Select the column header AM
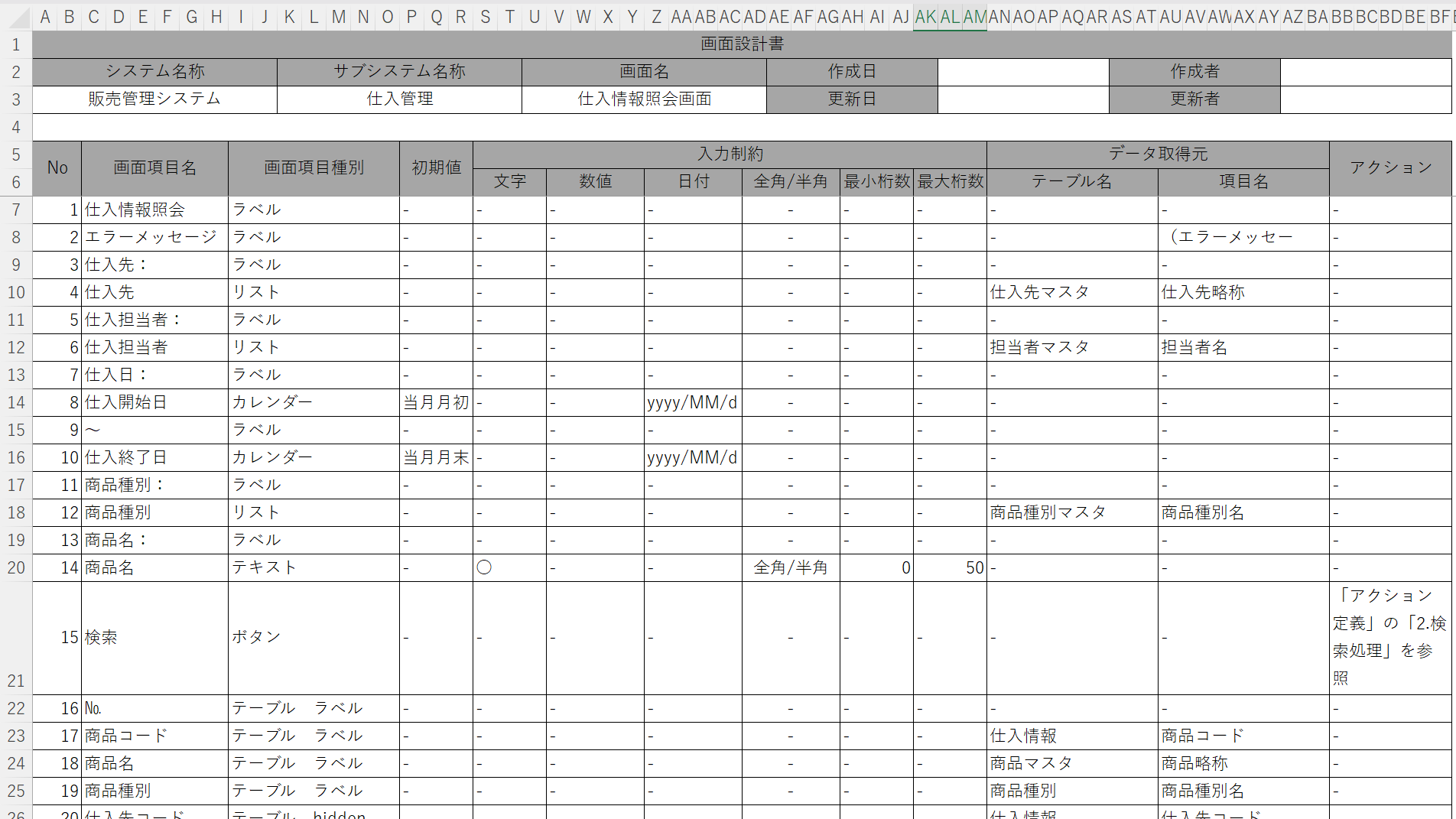The image size is (1456, 819). coord(974,17)
